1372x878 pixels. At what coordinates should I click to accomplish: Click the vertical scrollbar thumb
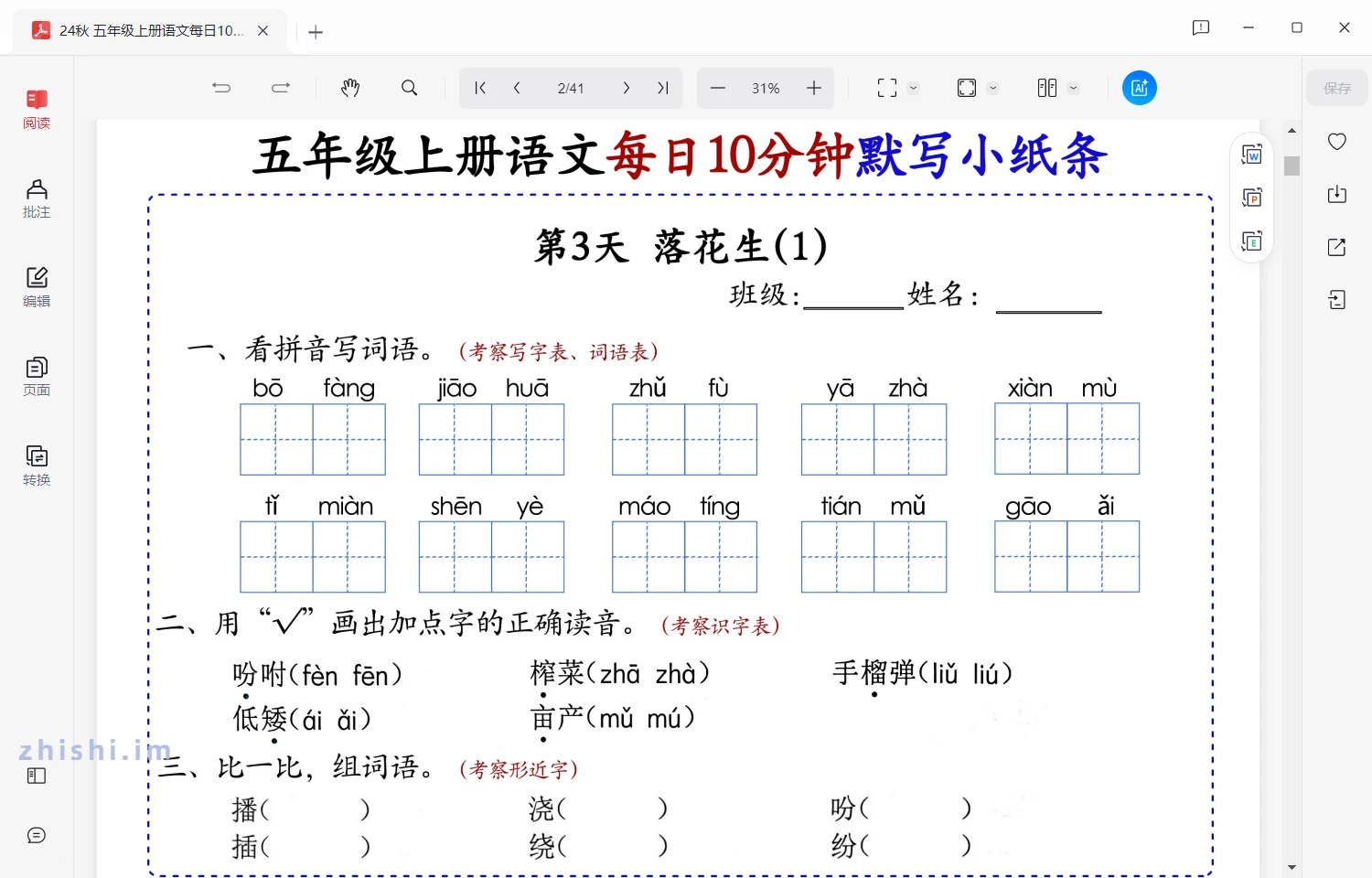(x=1292, y=166)
